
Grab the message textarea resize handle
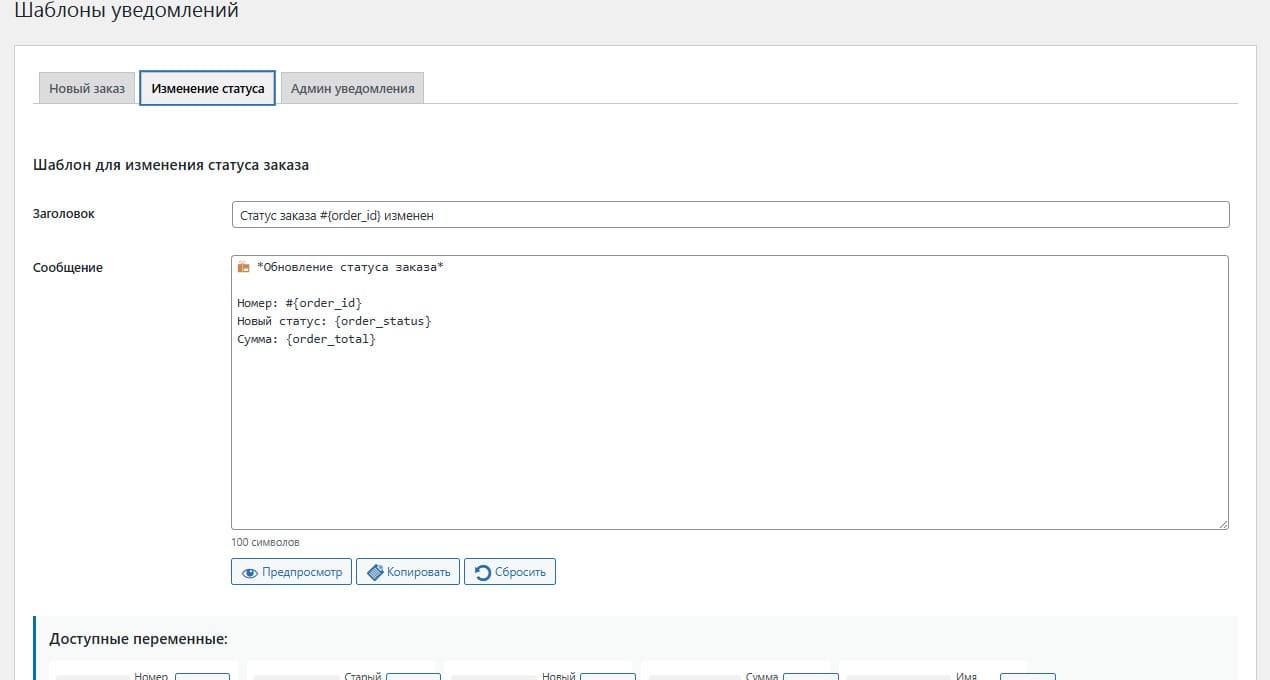pos(1223,523)
